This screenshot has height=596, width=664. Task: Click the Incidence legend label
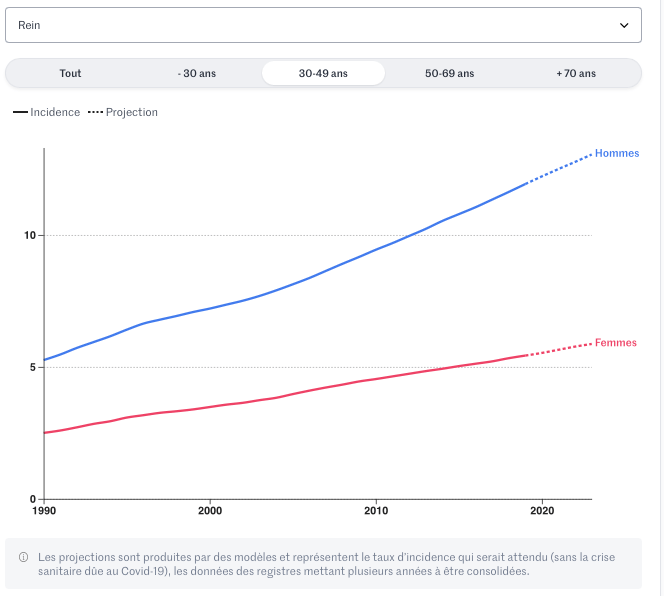tap(55, 113)
